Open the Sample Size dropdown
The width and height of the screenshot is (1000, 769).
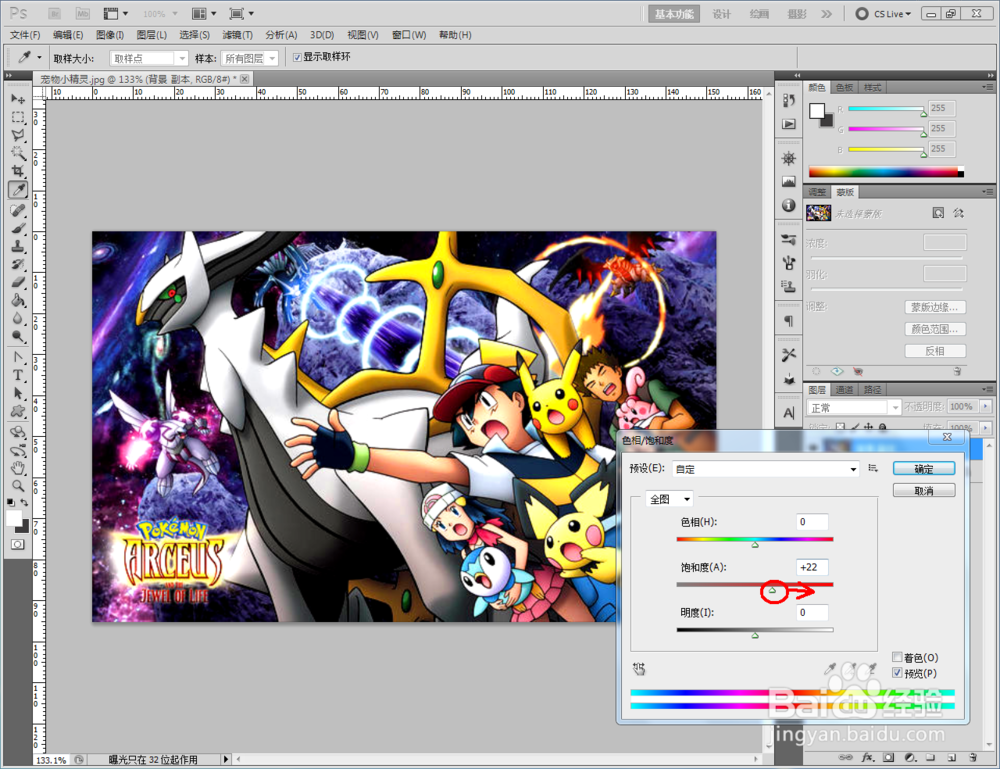(149, 58)
